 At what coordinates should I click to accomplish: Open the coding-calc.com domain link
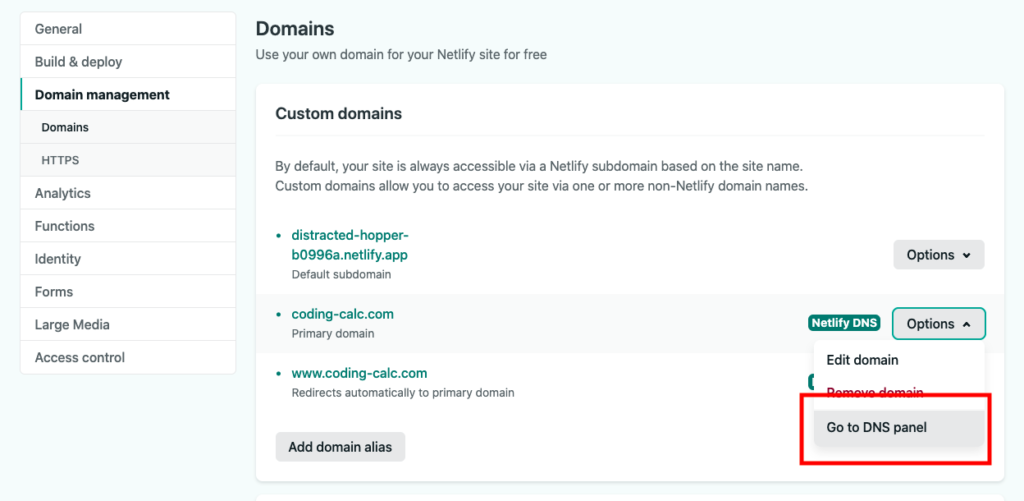coord(342,314)
